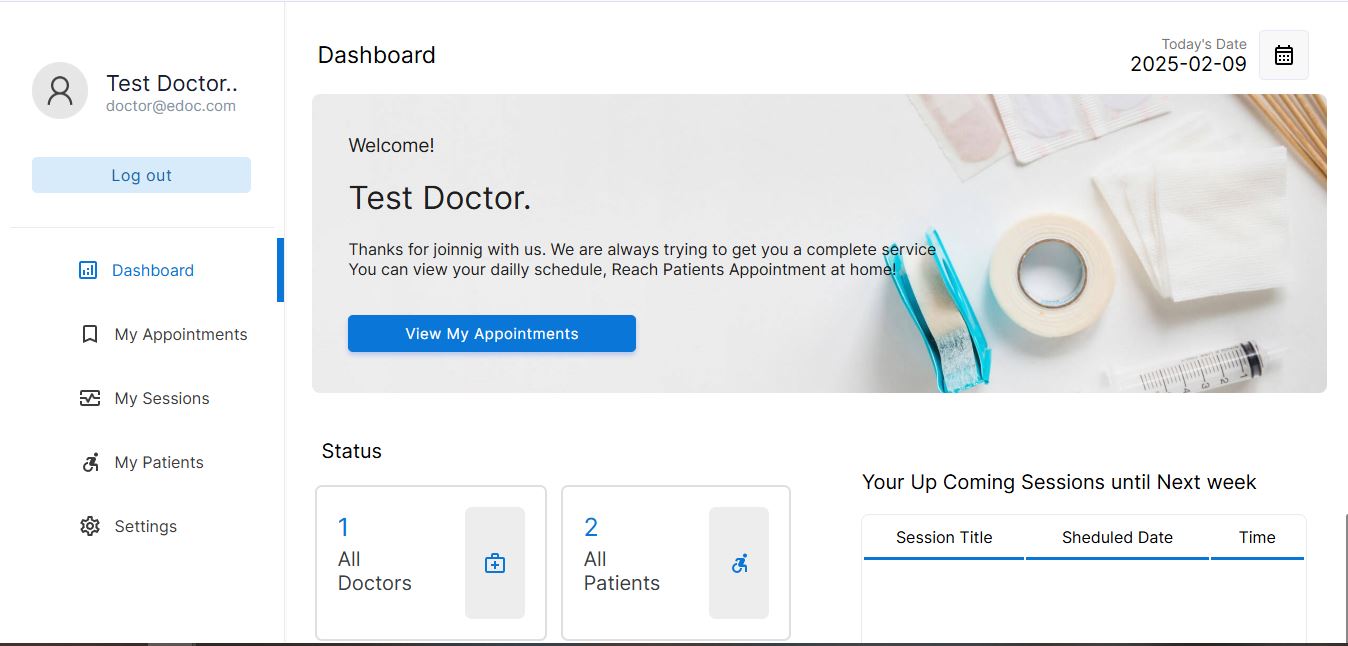Log out of the doctor account
The image size is (1348, 646).
[x=141, y=175]
